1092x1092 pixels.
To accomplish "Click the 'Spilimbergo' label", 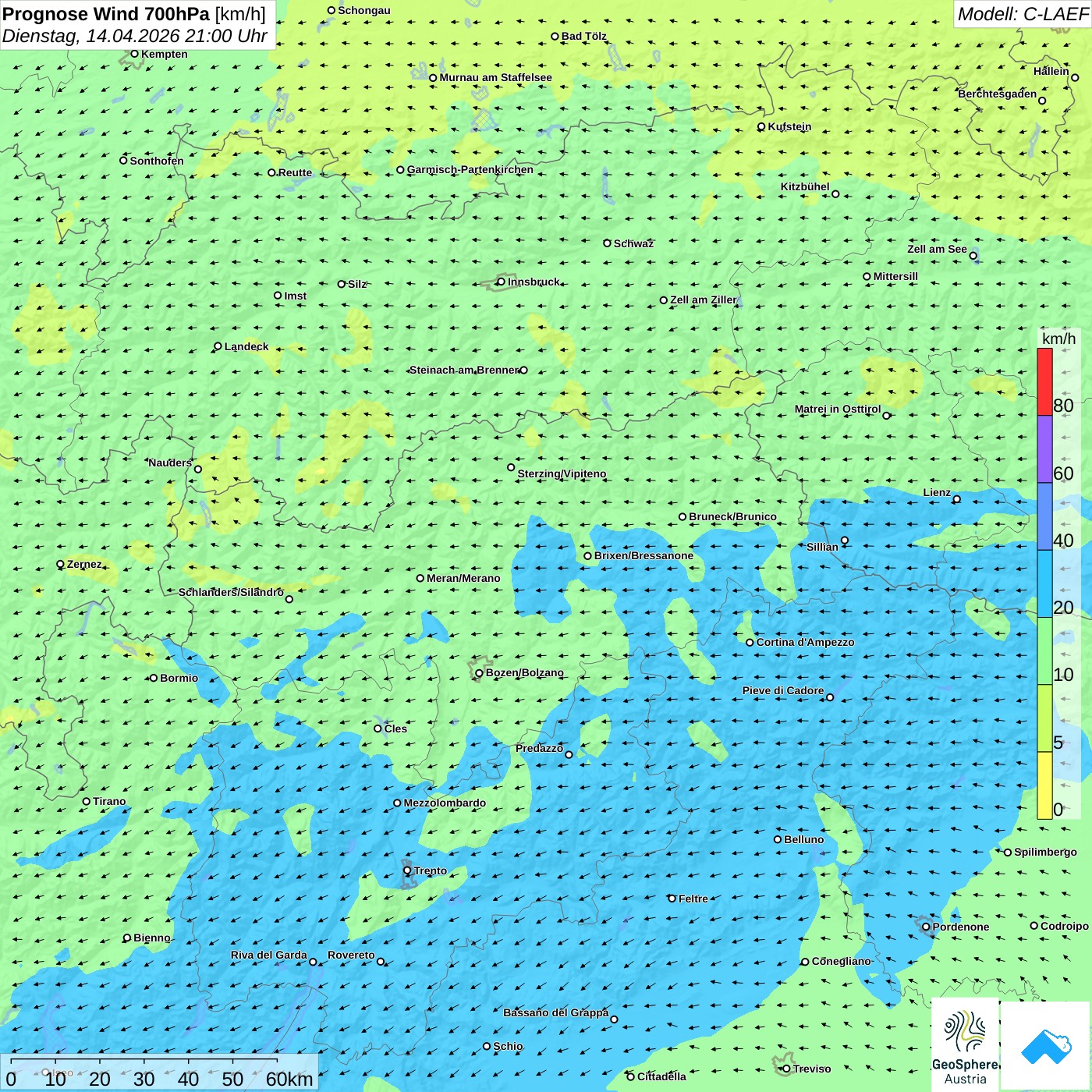I will [x=1045, y=852].
